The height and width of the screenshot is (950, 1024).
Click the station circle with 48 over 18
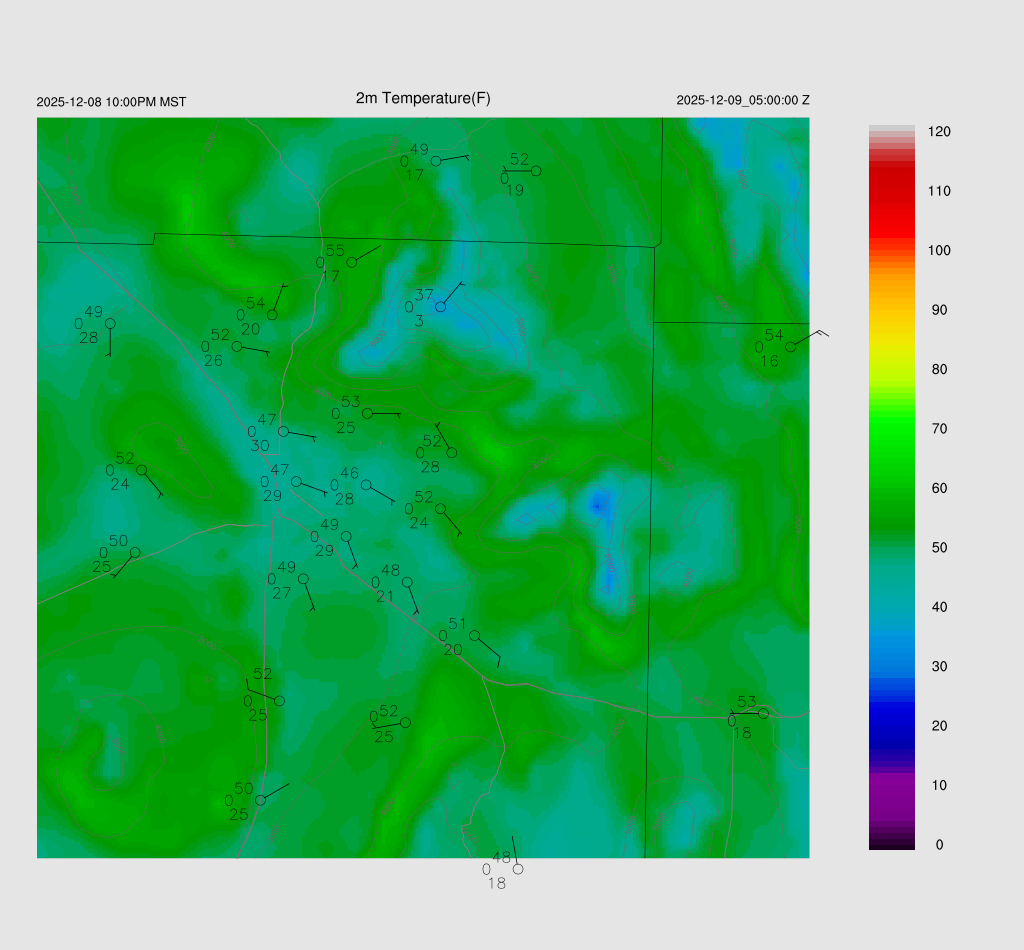coord(518,869)
